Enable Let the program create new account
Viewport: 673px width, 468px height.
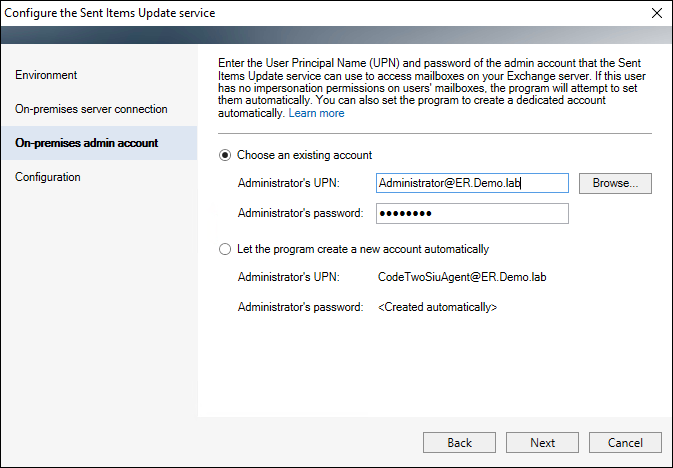click(x=225, y=249)
